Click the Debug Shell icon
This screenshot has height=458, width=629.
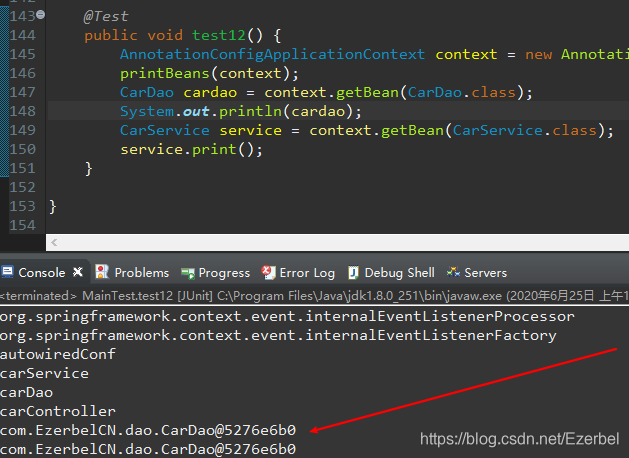[x=353, y=272]
